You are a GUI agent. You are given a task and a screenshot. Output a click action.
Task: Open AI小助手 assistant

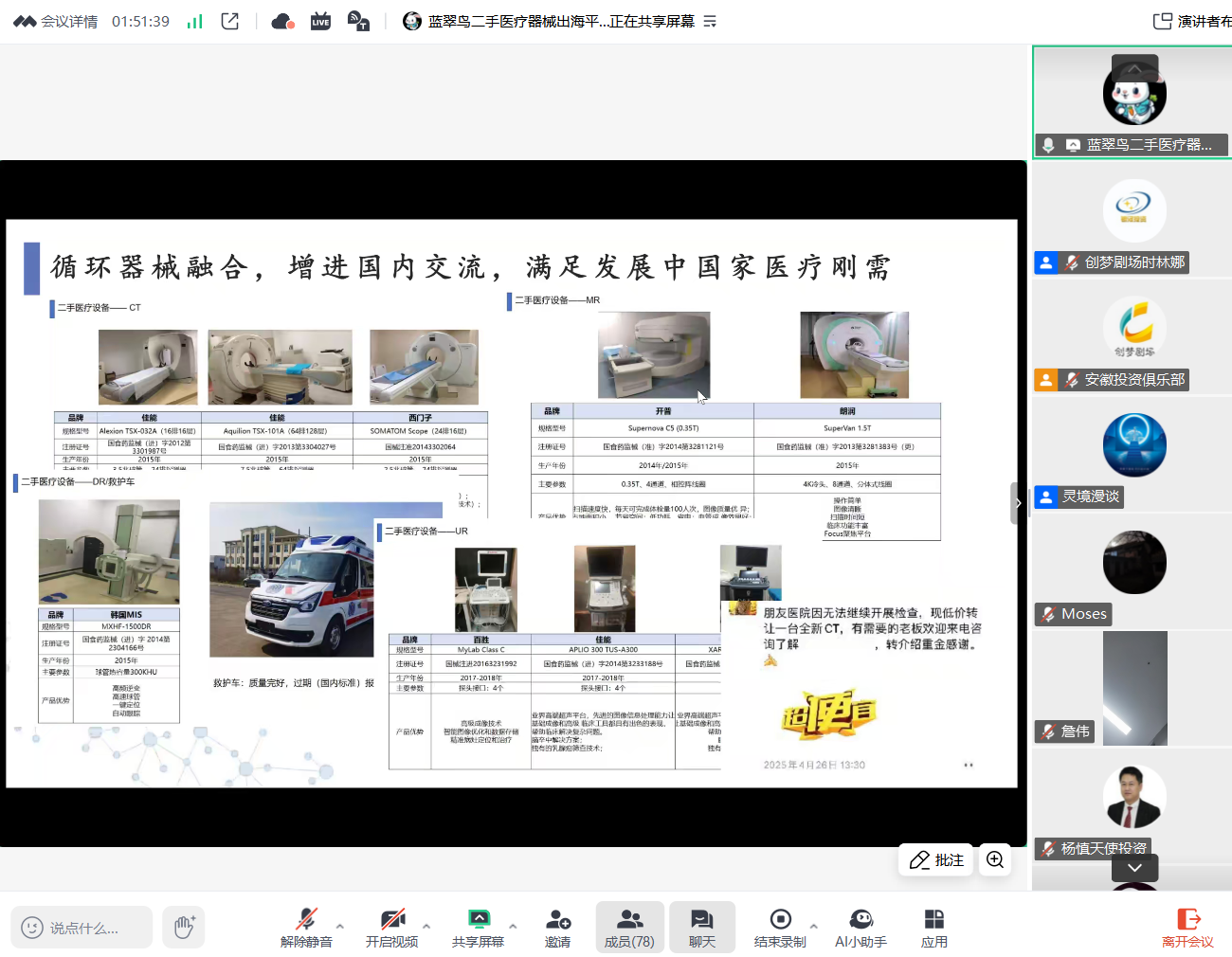861,927
